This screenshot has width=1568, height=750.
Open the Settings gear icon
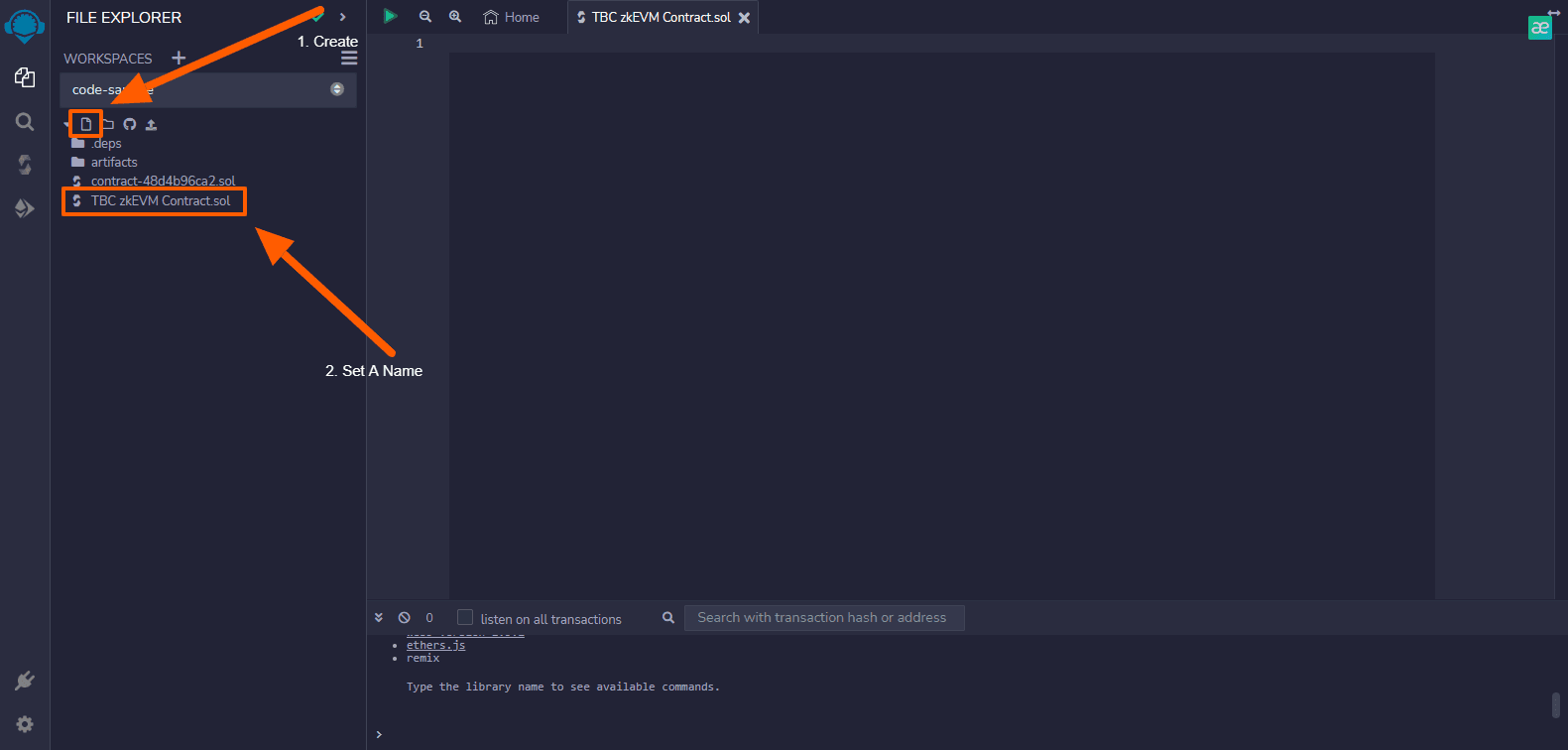coord(25,724)
